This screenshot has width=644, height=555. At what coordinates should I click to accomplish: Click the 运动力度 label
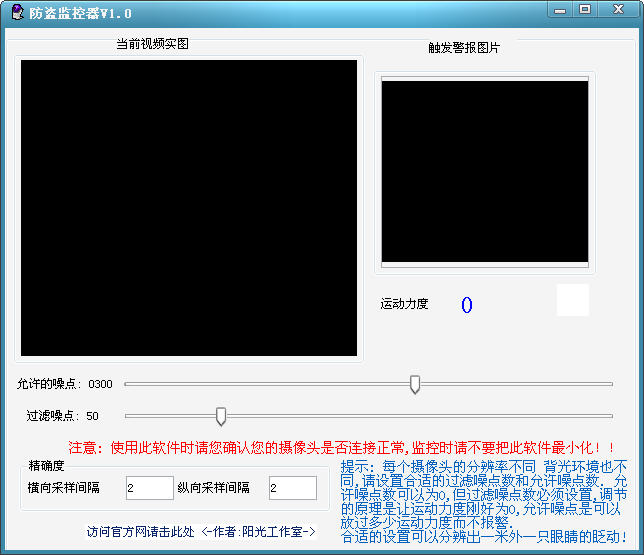pyautogui.click(x=404, y=304)
